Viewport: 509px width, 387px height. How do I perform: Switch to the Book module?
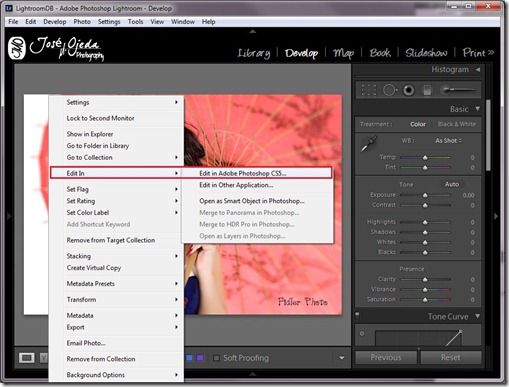[x=380, y=53]
